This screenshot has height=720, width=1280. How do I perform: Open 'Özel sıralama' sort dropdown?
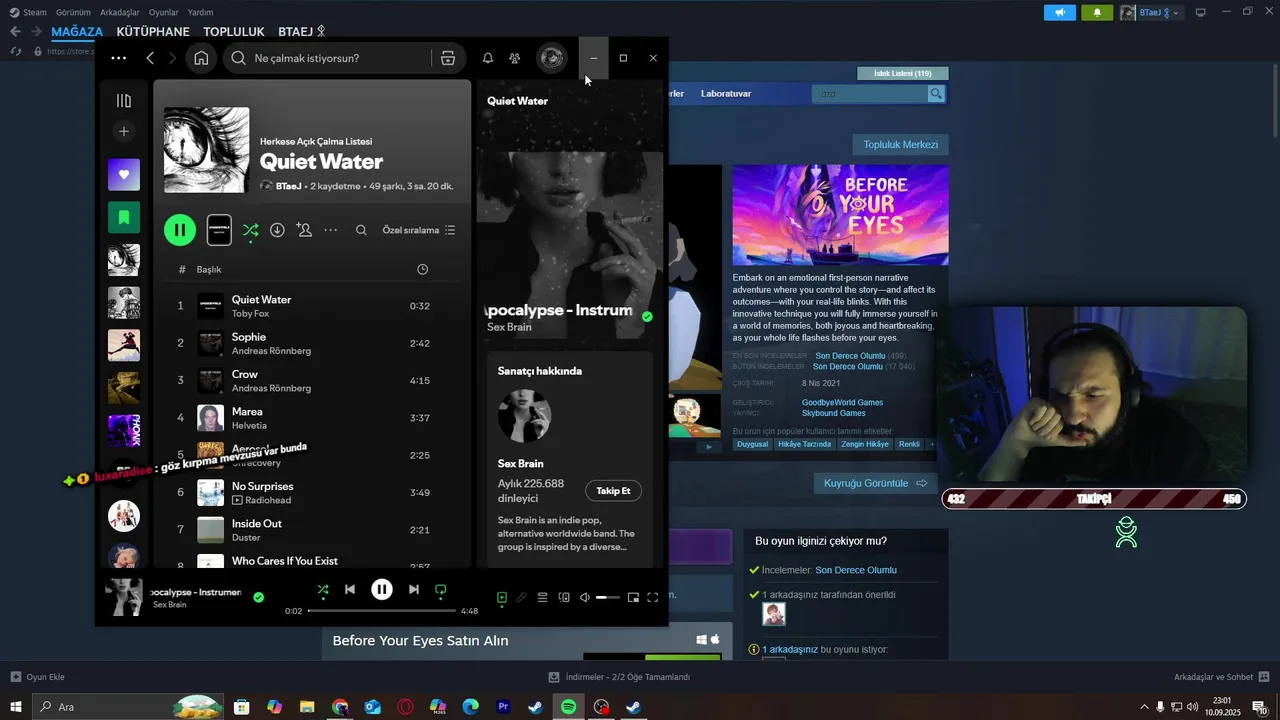pos(419,230)
